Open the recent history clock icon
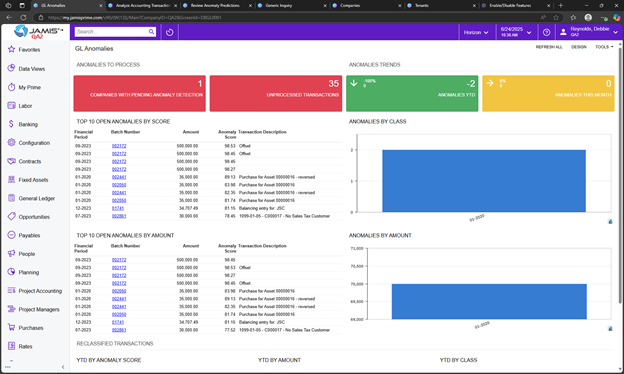624x374 pixels. [170, 32]
